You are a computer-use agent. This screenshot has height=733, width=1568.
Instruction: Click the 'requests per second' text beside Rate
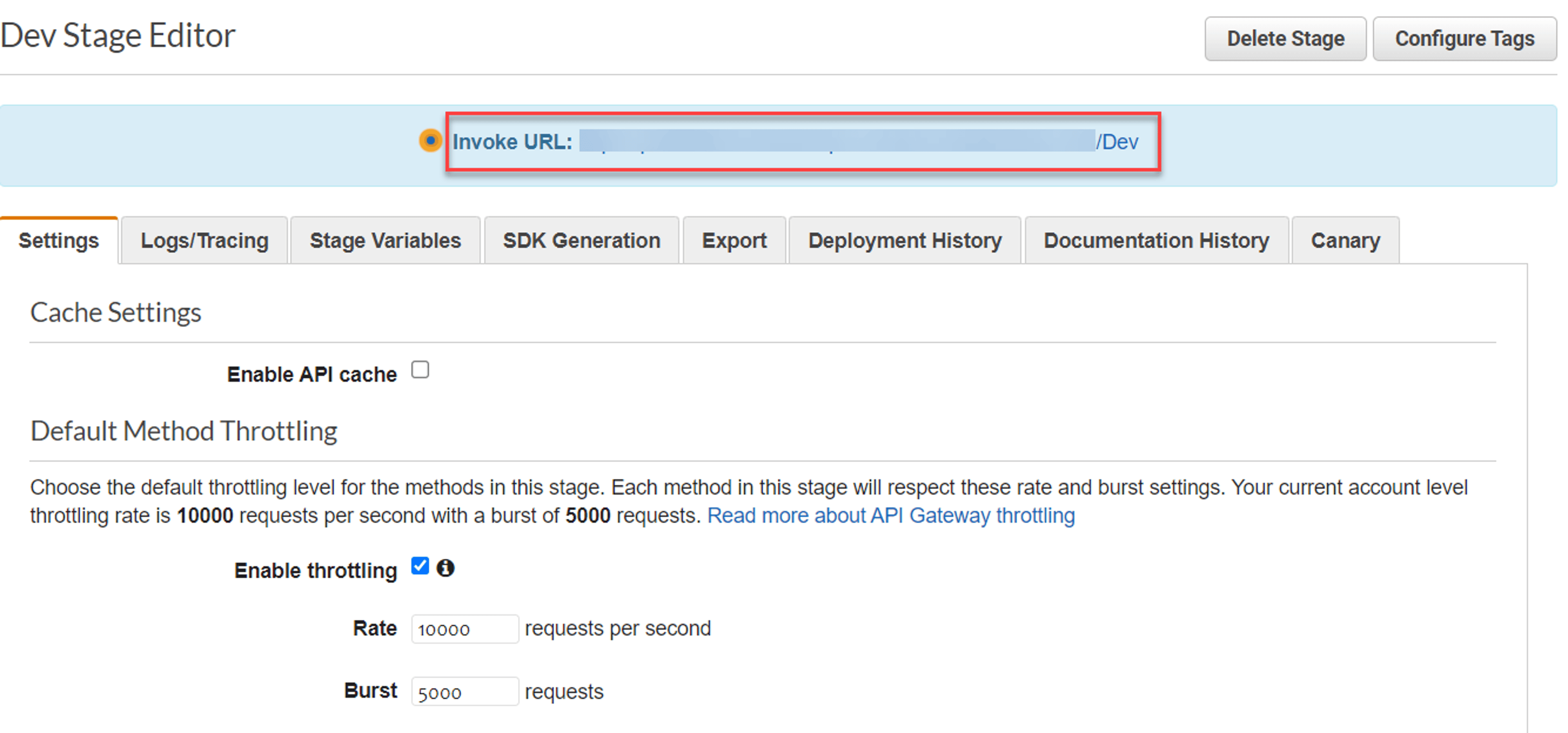tap(618, 629)
